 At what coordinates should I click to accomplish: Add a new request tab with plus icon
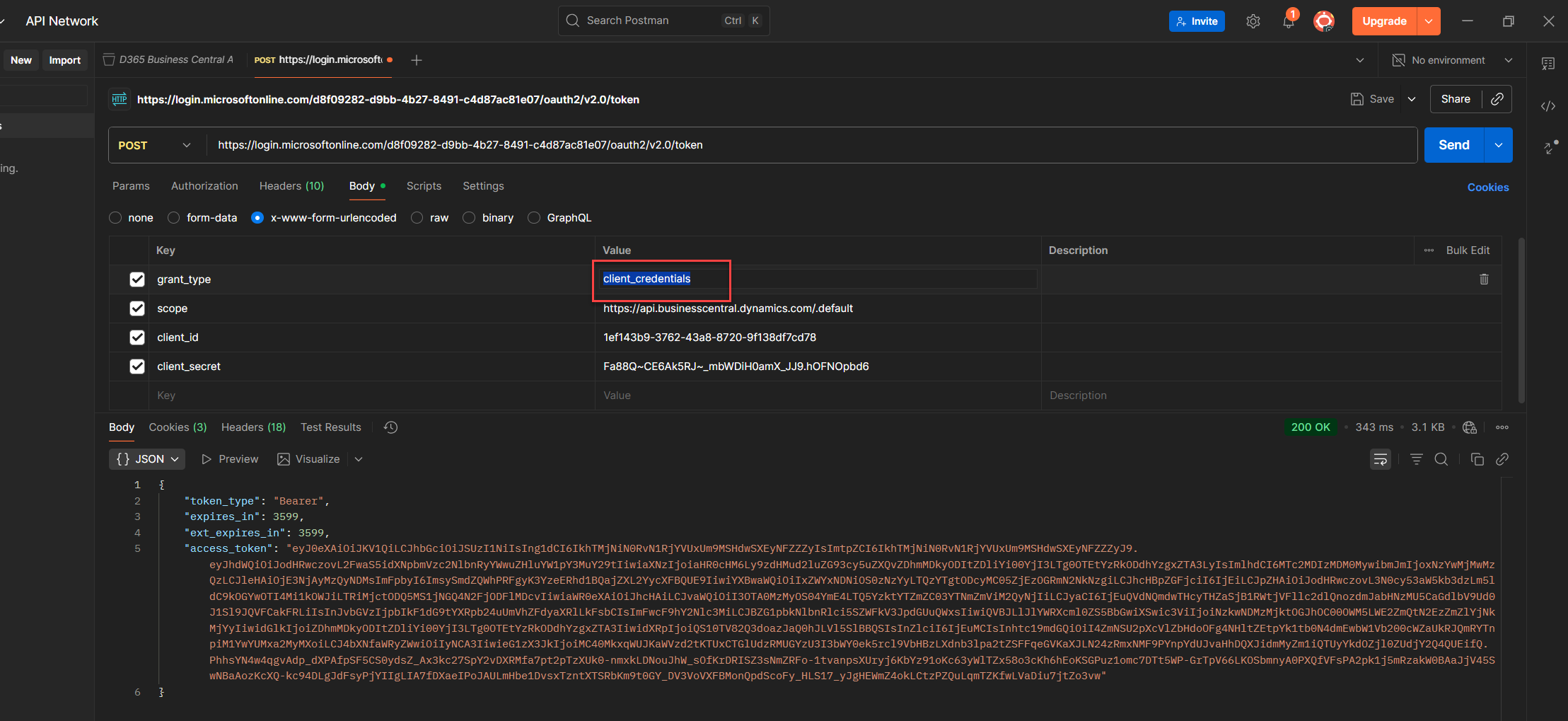[417, 60]
